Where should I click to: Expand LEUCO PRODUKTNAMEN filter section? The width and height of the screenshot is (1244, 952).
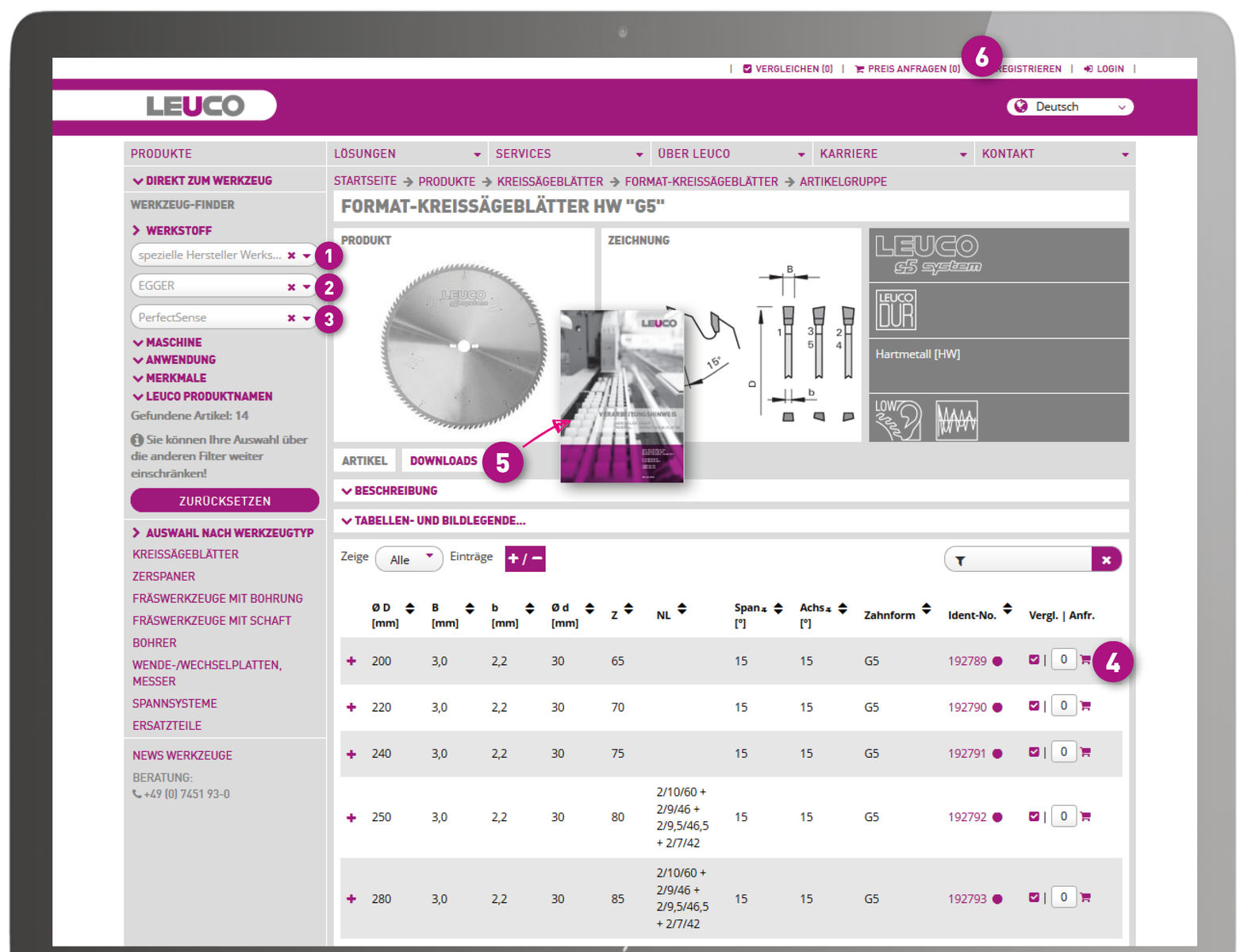click(202, 397)
